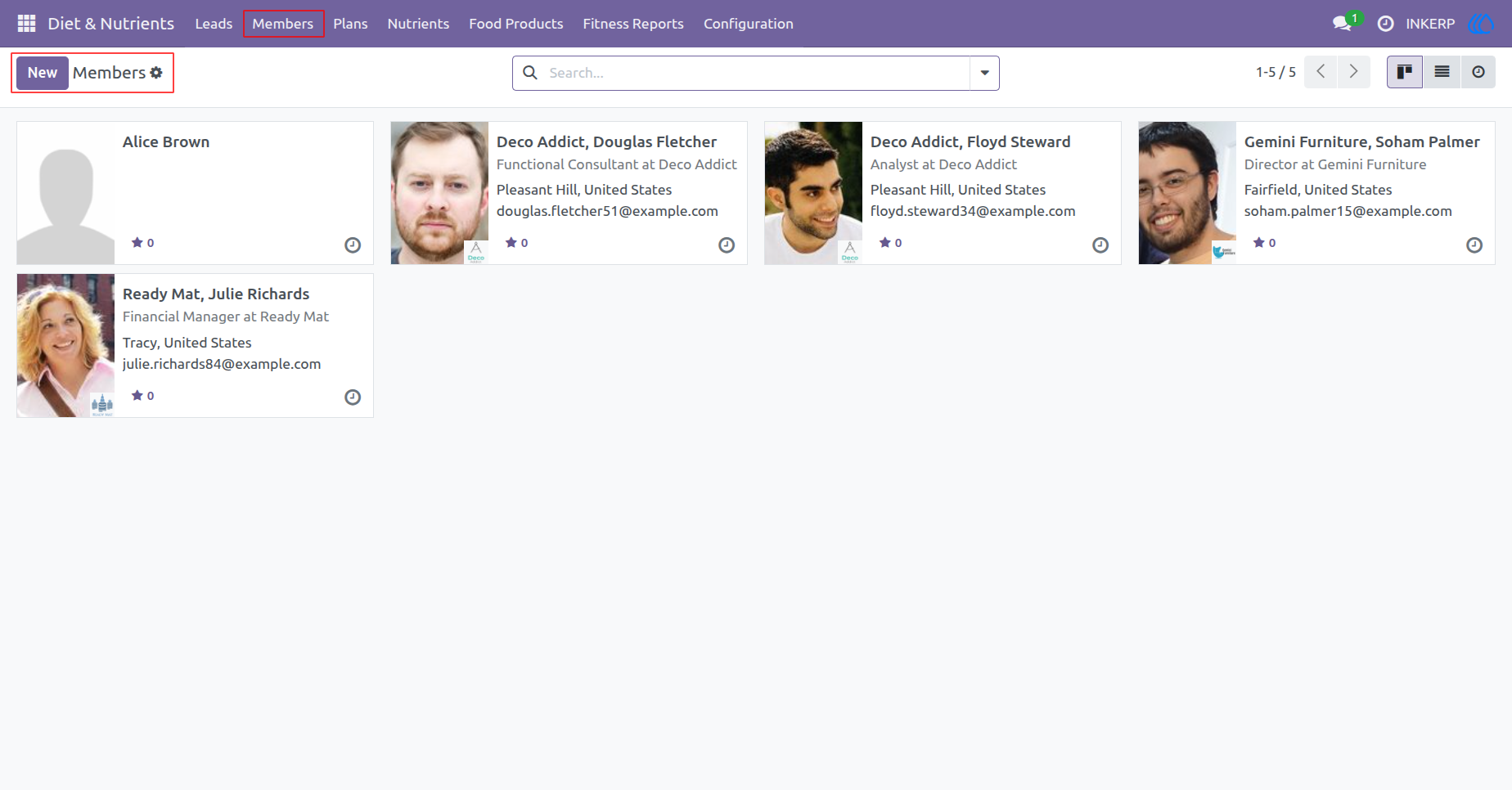Click star count on Julie Richards card
The image size is (1512, 790).
(x=143, y=396)
